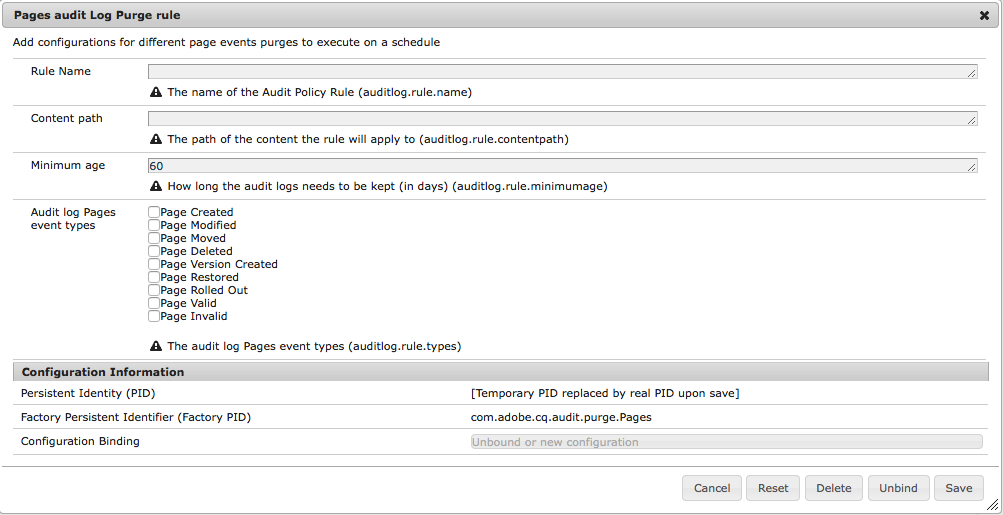Click warning icon beside event types description
This screenshot has height=515, width=1003.
coord(156,346)
